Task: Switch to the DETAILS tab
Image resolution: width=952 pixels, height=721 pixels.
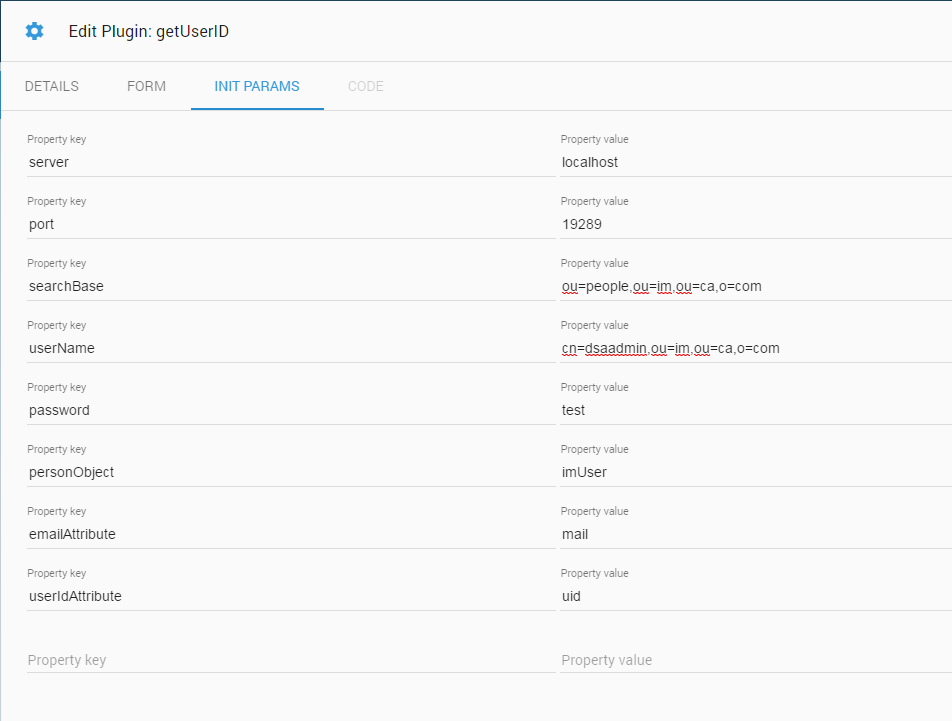Action: (52, 86)
